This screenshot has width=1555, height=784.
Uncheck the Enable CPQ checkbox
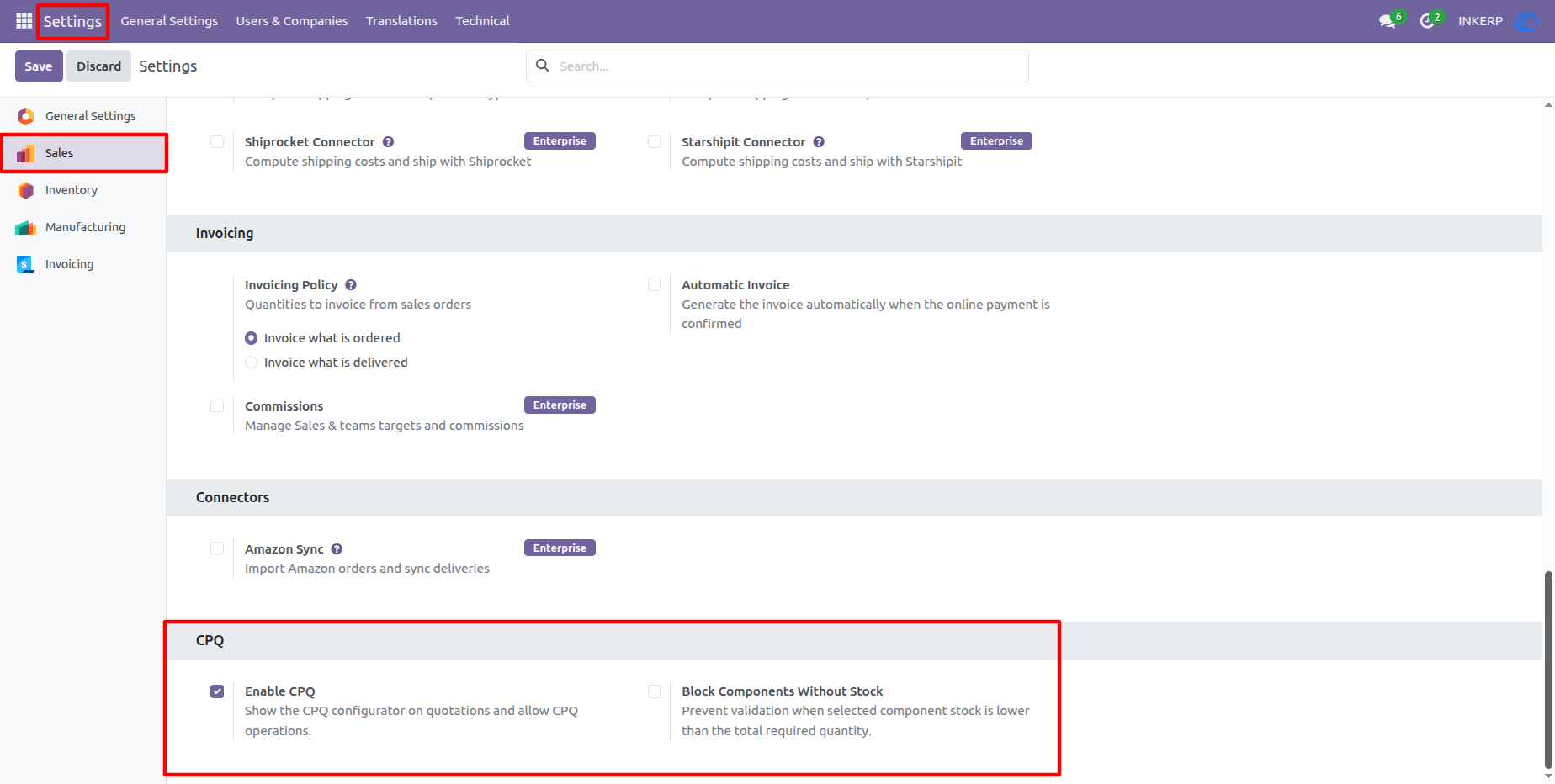(217, 691)
